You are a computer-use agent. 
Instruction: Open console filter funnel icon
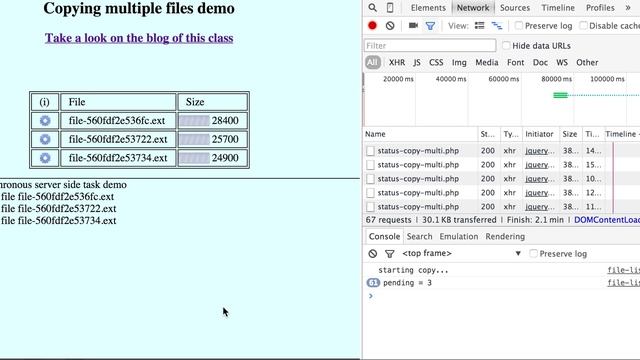click(x=389, y=254)
